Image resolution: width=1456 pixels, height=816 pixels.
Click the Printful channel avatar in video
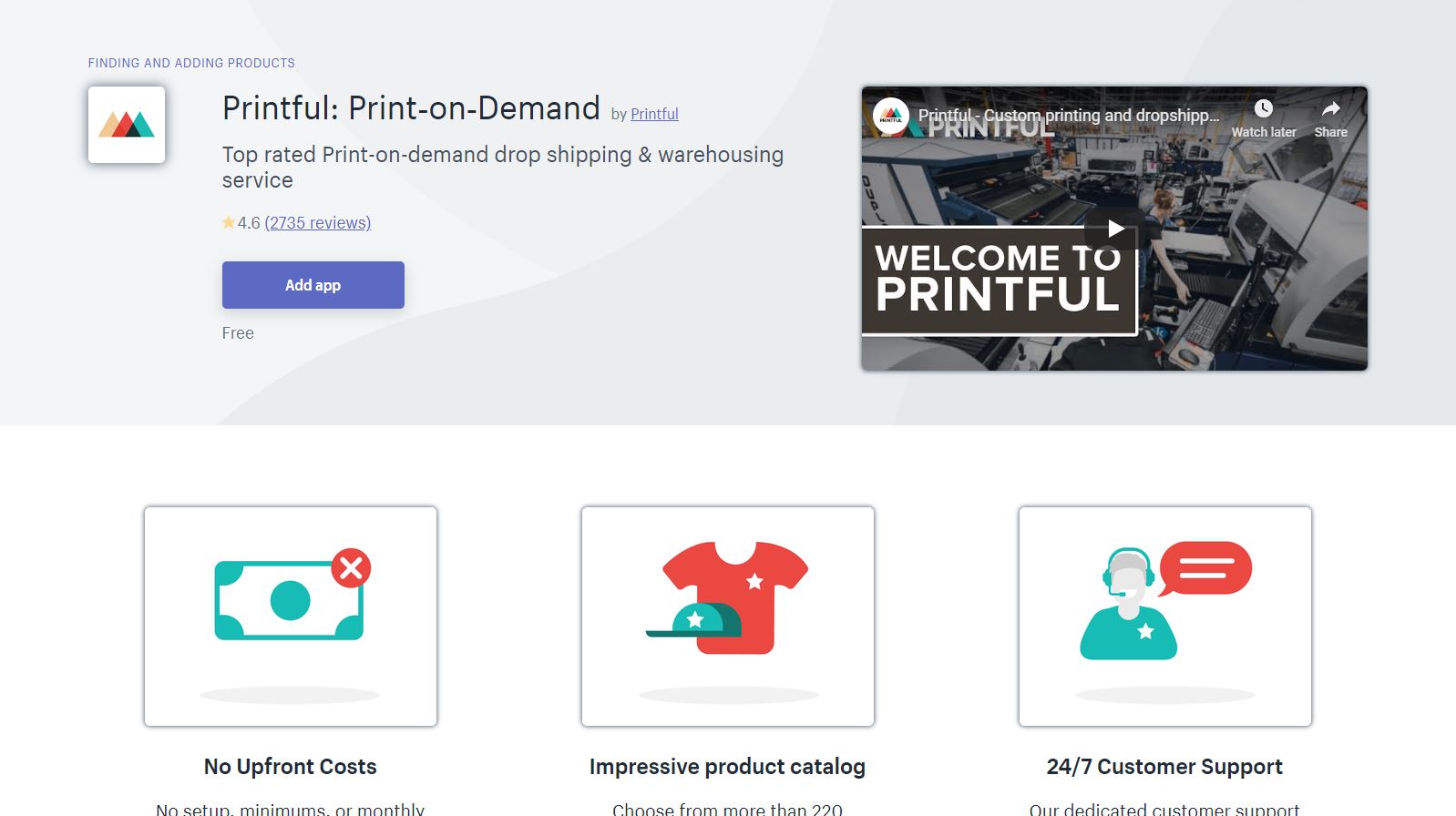point(890,116)
